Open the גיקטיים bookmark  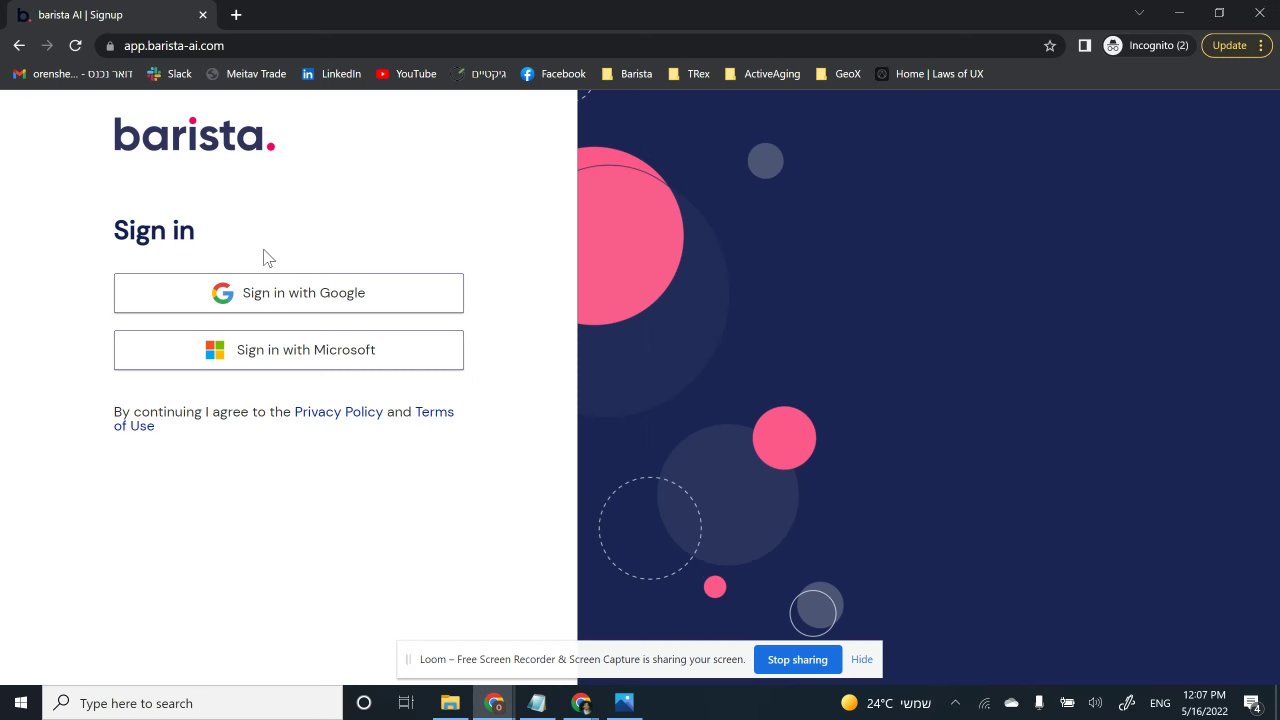[479, 74]
